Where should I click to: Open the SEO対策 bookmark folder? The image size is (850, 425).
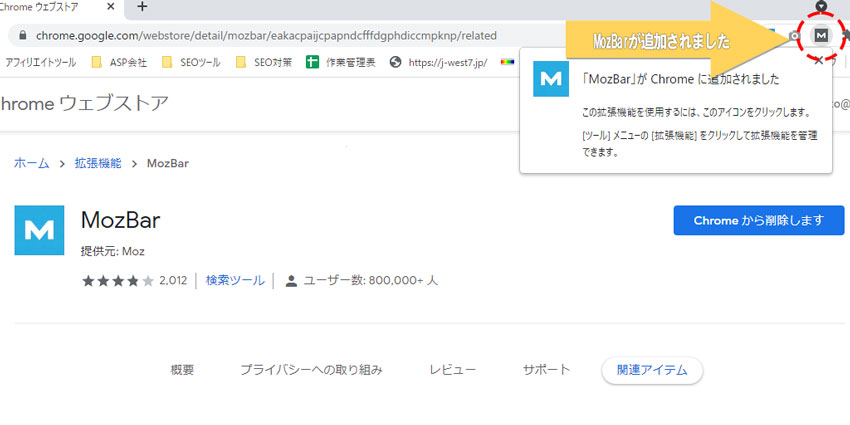pos(264,62)
